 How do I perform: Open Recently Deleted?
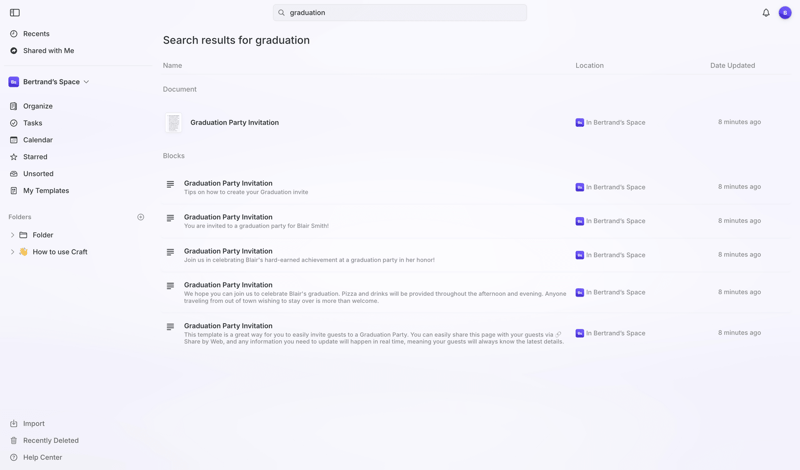click(x=50, y=441)
